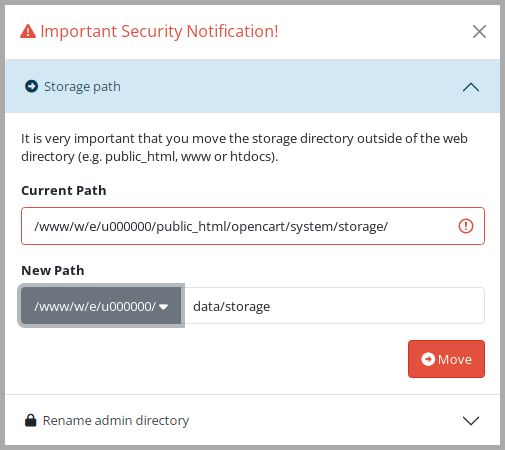Screen dimensions: 505x450
Task: Click the padlock icon beside Rename admin
Action: 31,420
